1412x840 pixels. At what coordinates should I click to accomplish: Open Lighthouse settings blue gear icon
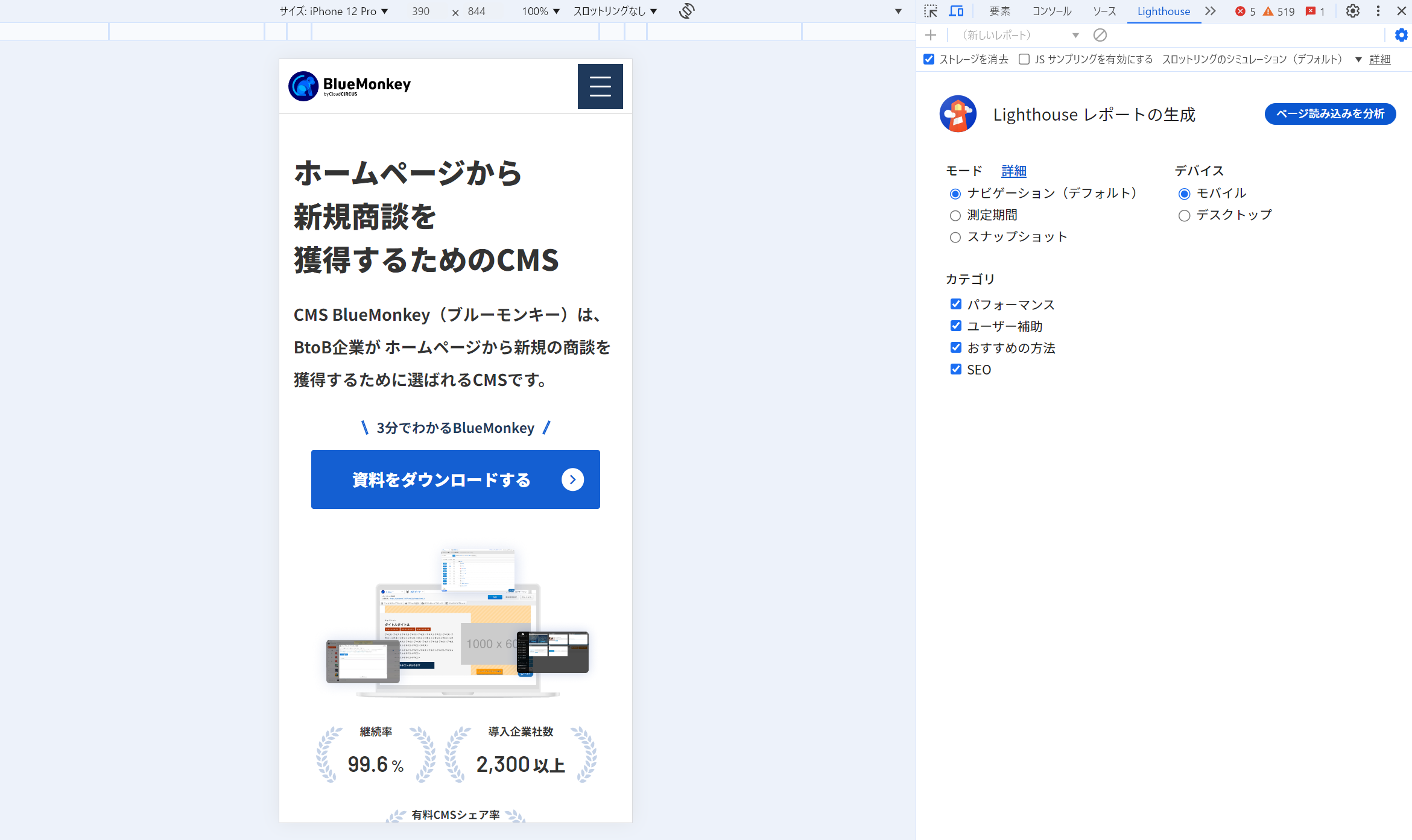pos(1401,35)
